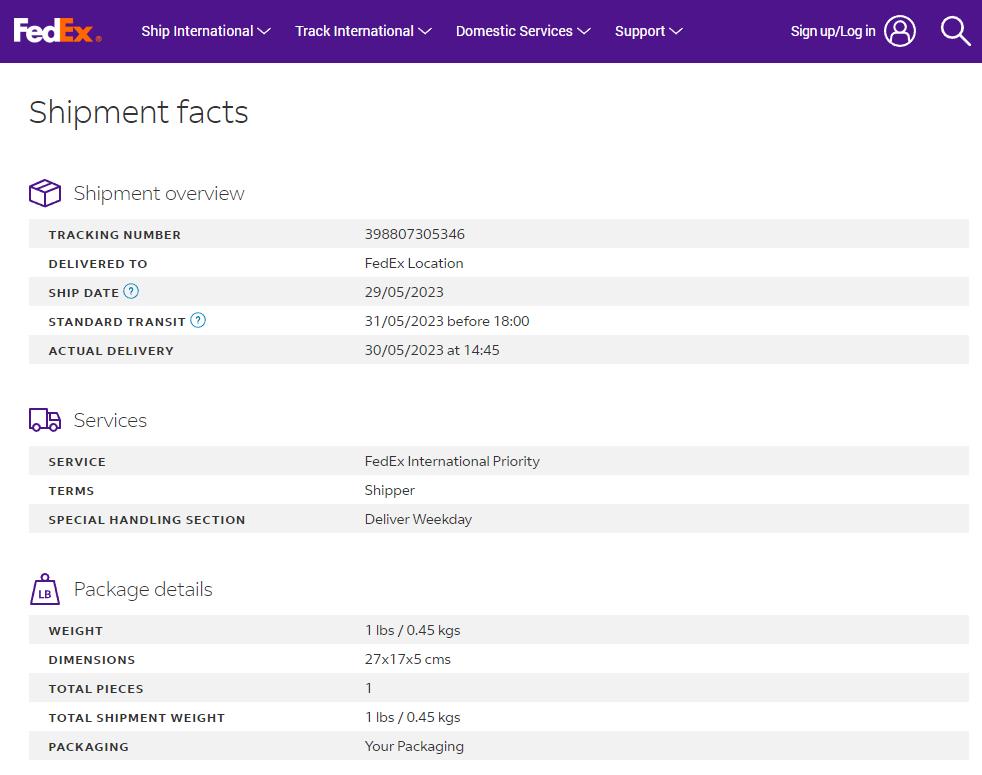The height and width of the screenshot is (775, 982).
Task: Click the STANDARD TRANSIT label
Action: (117, 321)
